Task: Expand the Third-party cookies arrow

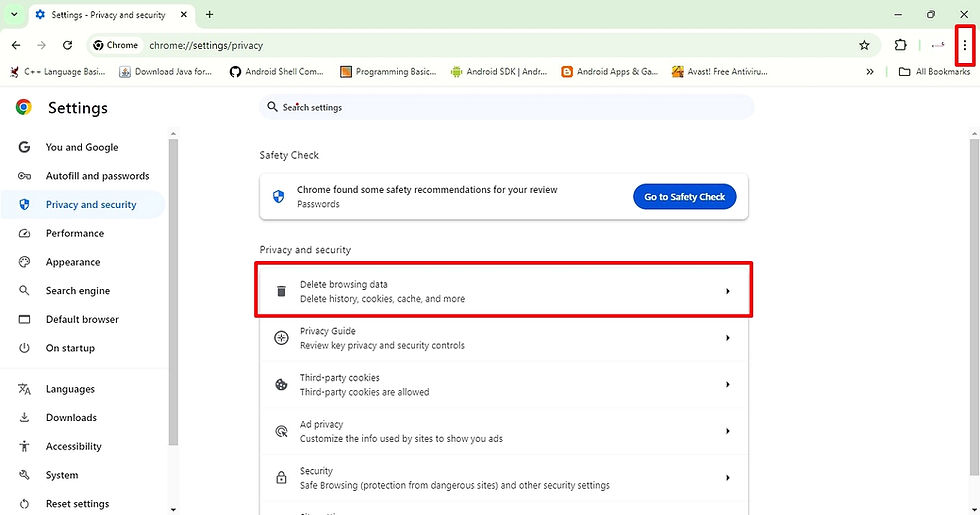Action: point(728,384)
